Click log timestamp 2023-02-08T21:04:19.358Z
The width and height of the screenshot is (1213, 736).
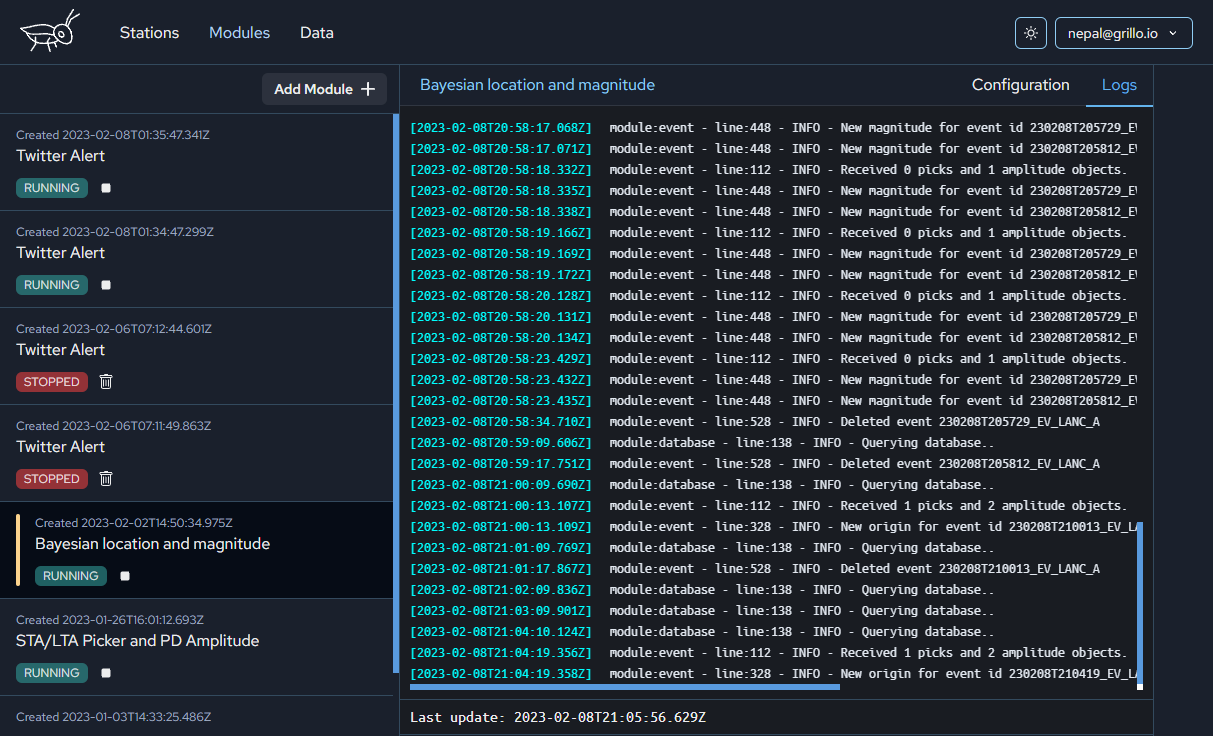pyautogui.click(x=501, y=674)
